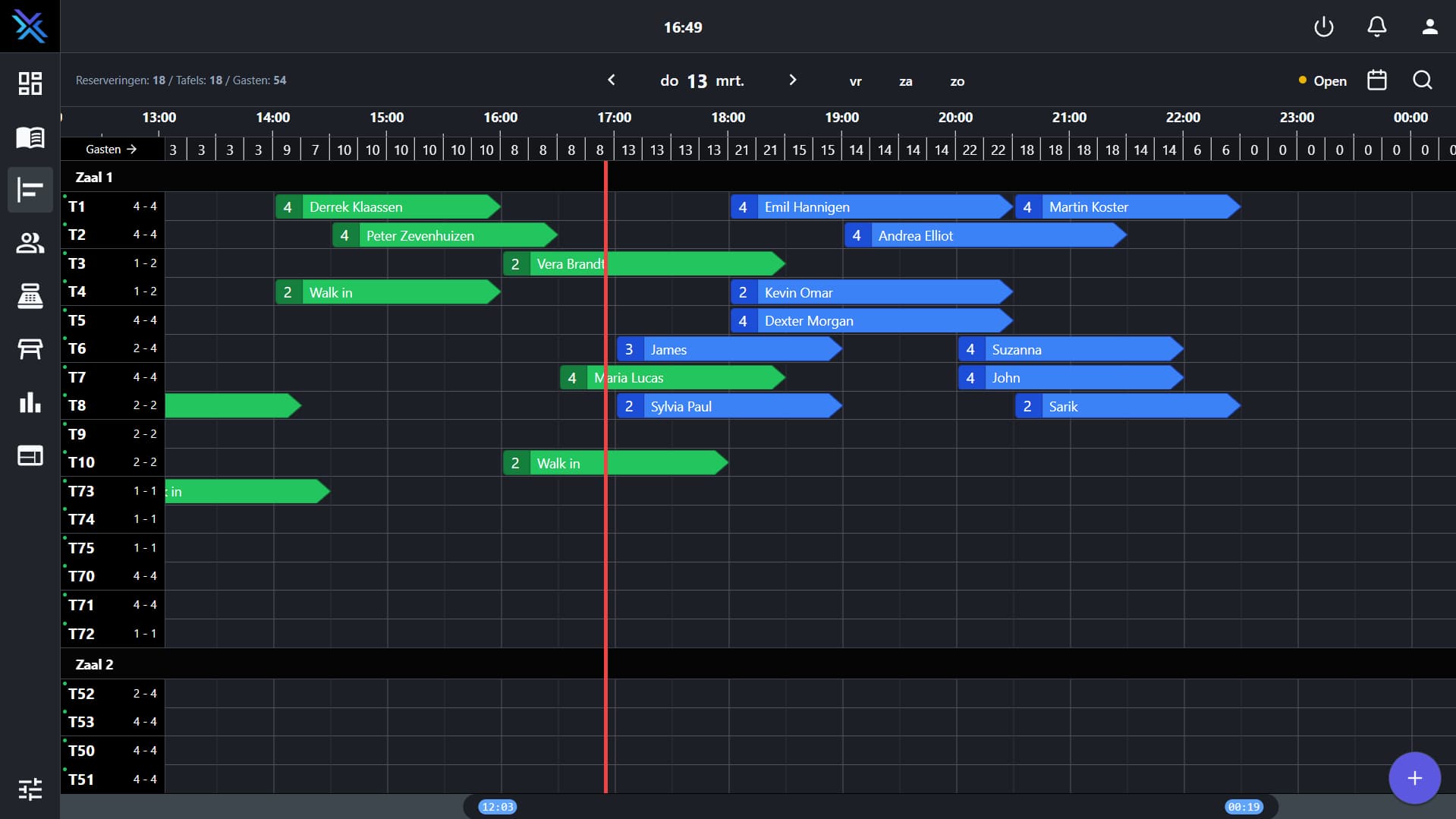Open the table layout icon in sidebar
The image size is (1456, 819).
pyautogui.click(x=30, y=349)
